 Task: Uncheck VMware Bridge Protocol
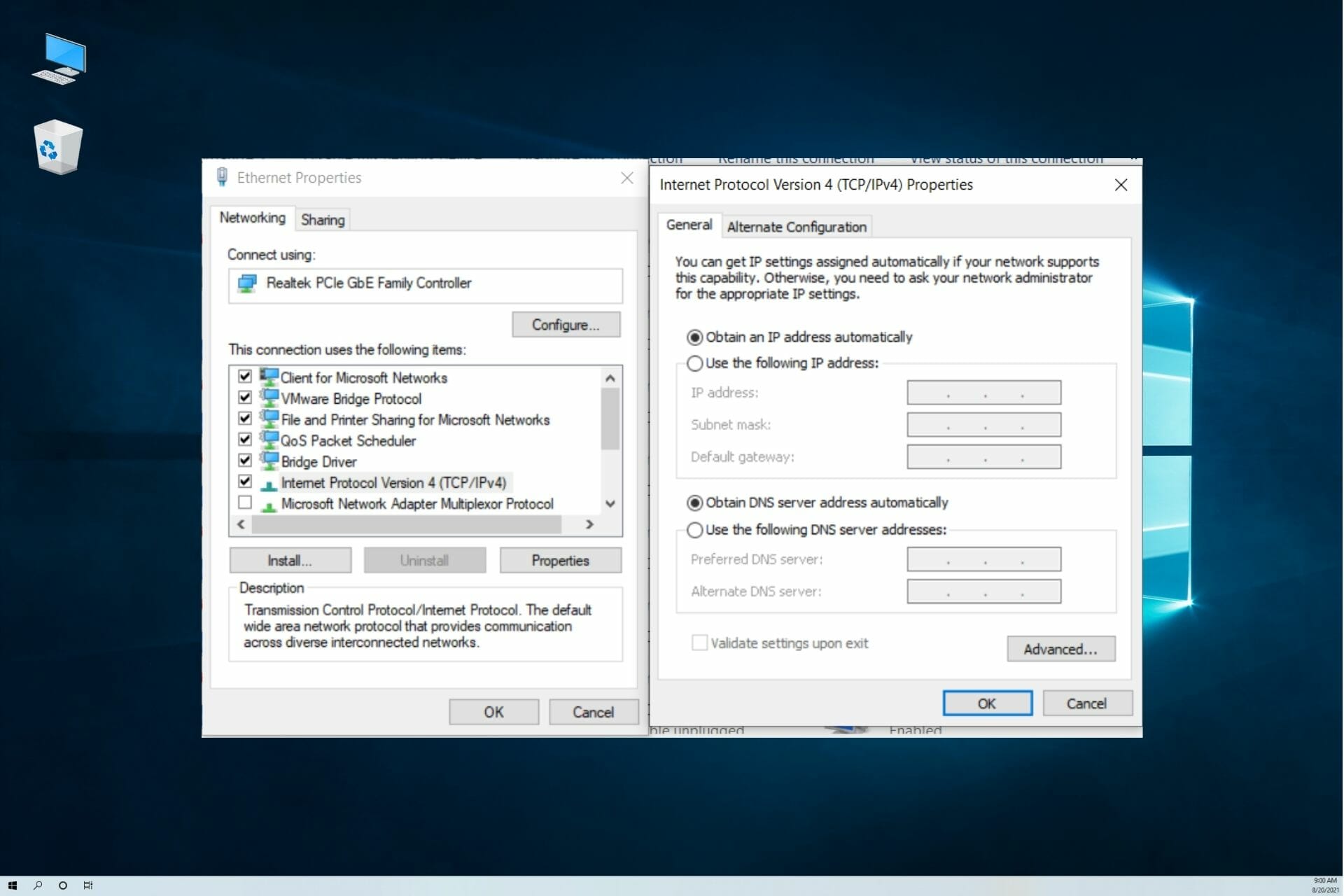[x=245, y=397]
